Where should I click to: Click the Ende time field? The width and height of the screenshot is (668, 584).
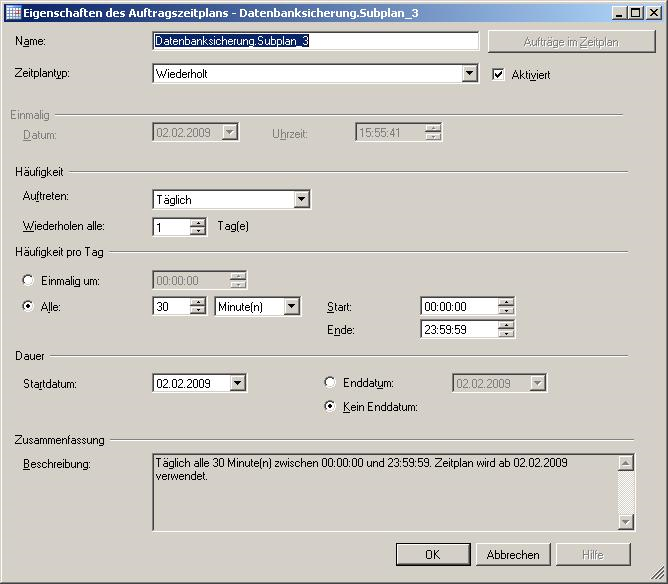pyautogui.click(x=458, y=329)
